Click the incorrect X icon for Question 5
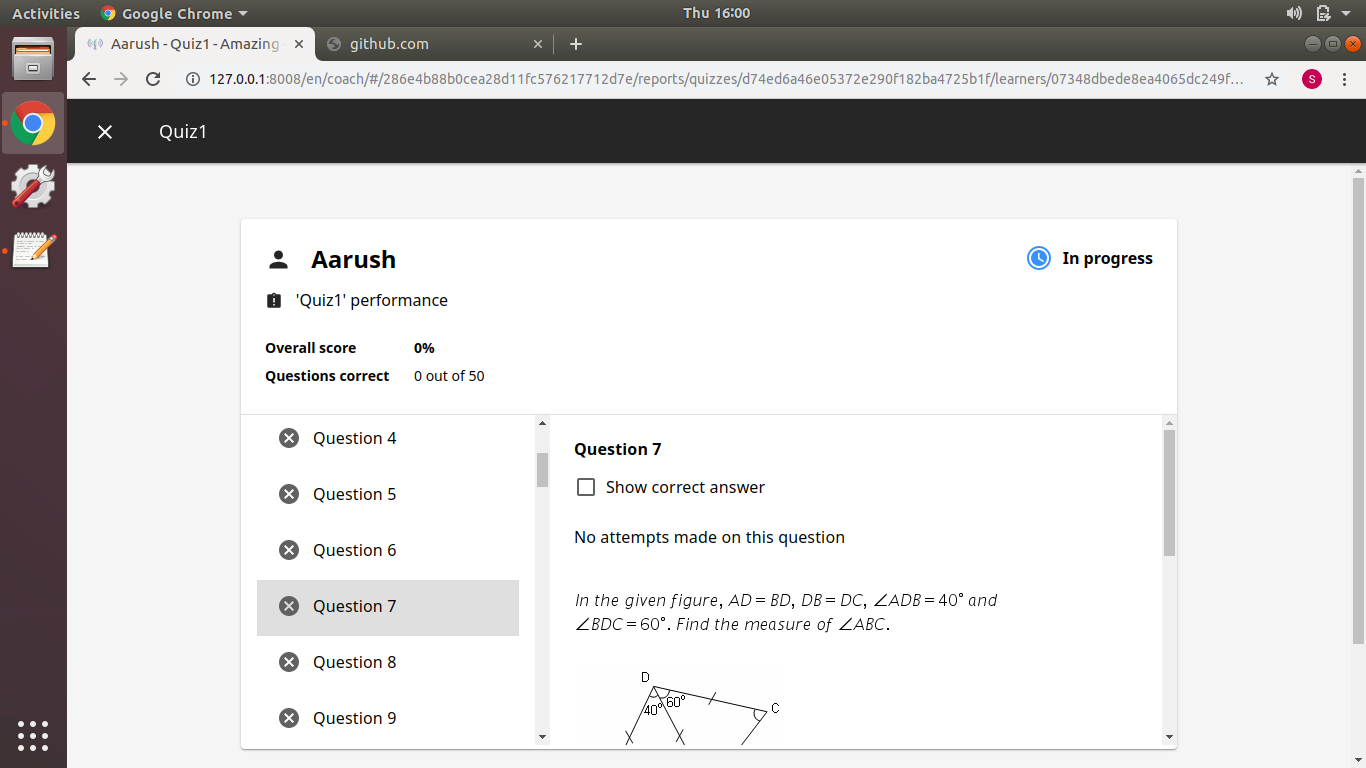Screen dimensions: 1366x768 click(289, 494)
